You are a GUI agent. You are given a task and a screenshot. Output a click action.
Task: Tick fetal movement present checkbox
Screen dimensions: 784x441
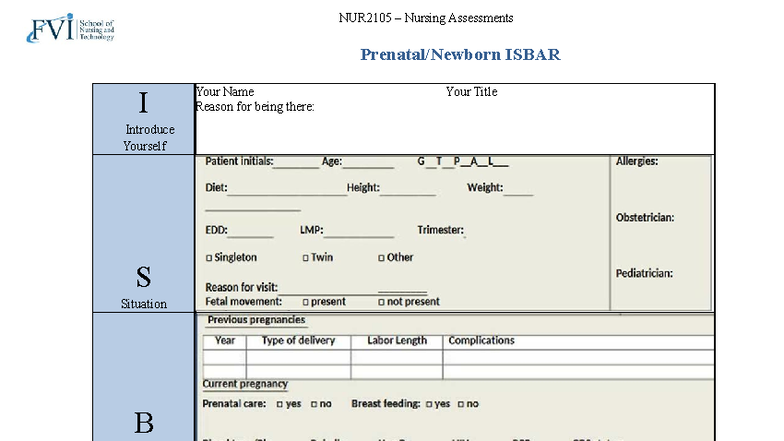[306, 302]
